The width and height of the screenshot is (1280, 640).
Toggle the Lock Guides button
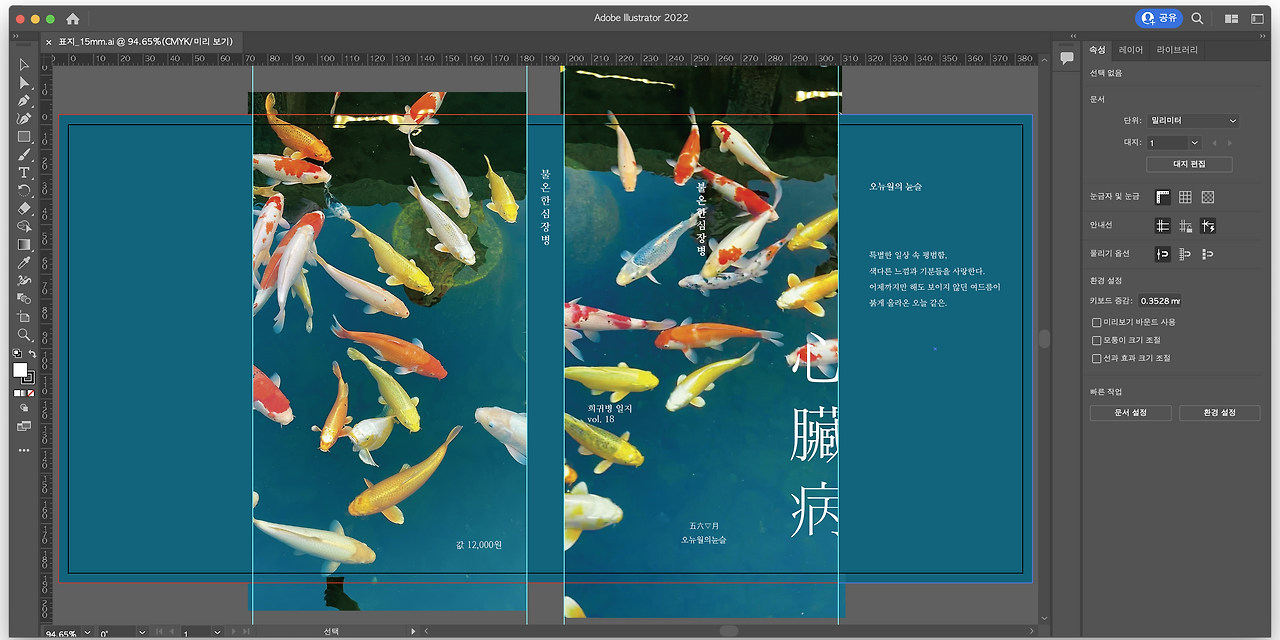[x=1185, y=226]
